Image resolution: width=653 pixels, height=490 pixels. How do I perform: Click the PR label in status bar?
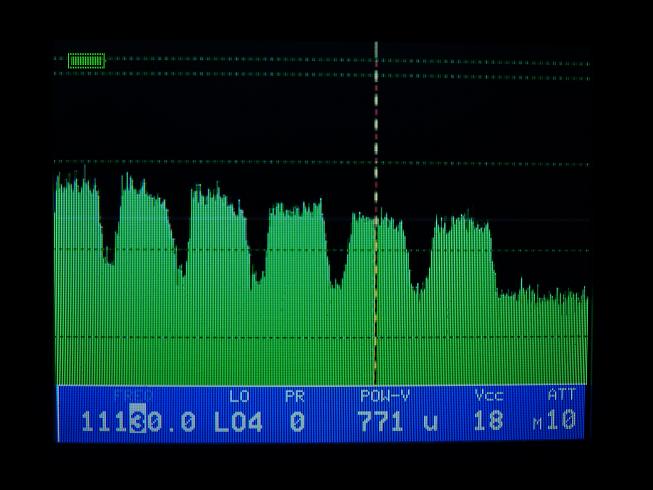[294, 397]
